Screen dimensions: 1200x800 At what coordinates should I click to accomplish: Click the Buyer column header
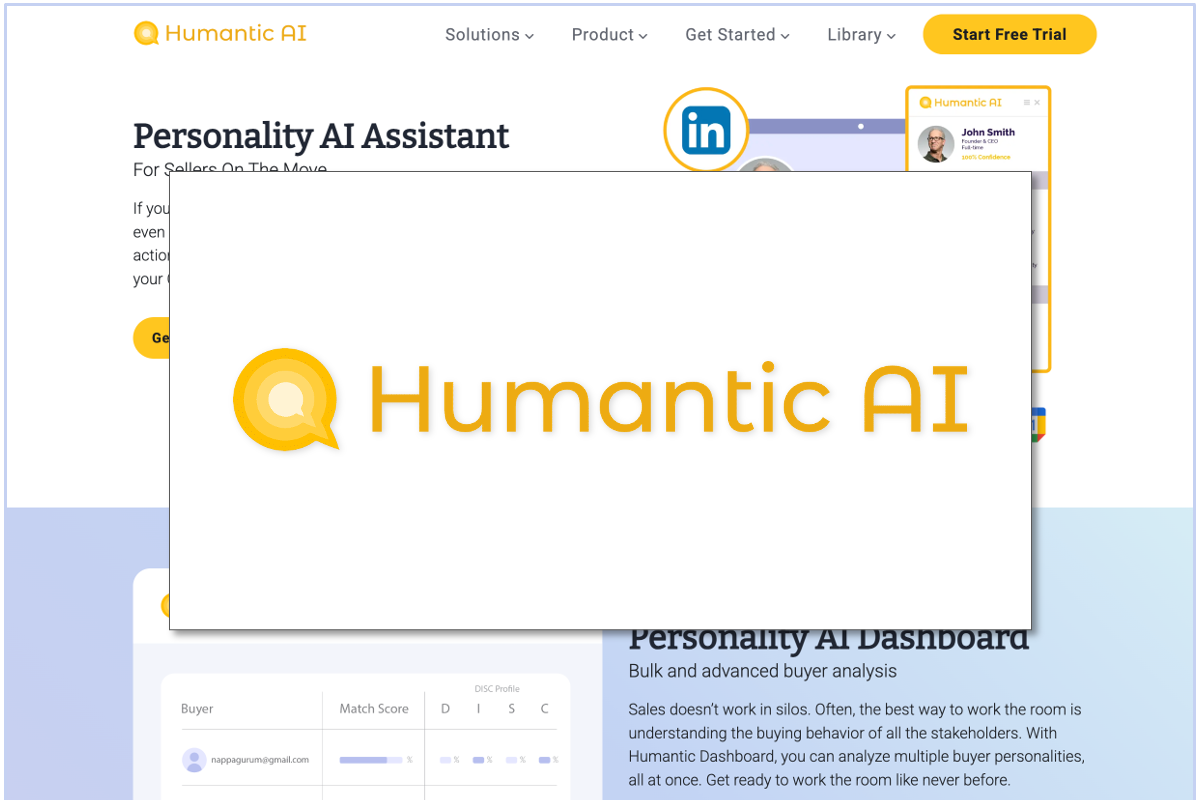[197, 709]
